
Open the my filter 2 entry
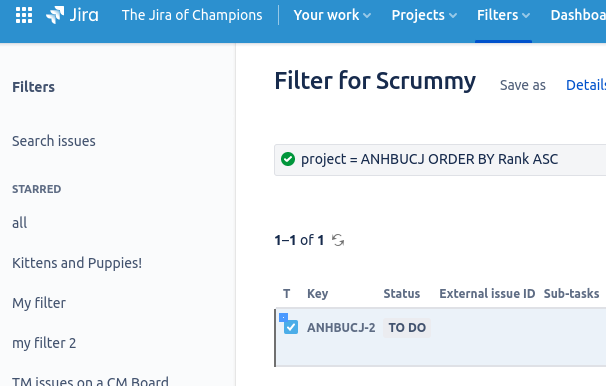click(x=44, y=343)
